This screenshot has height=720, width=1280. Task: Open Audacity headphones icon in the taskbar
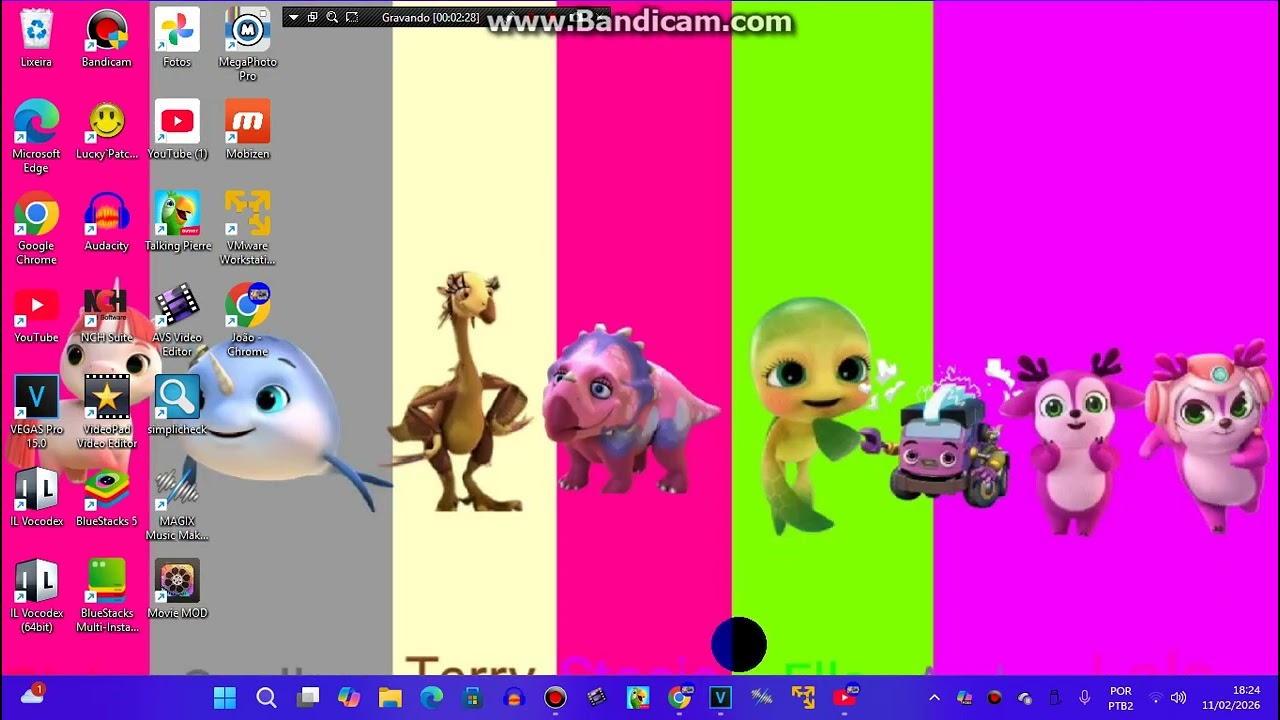pyautogui.click(x=514, y=697)
